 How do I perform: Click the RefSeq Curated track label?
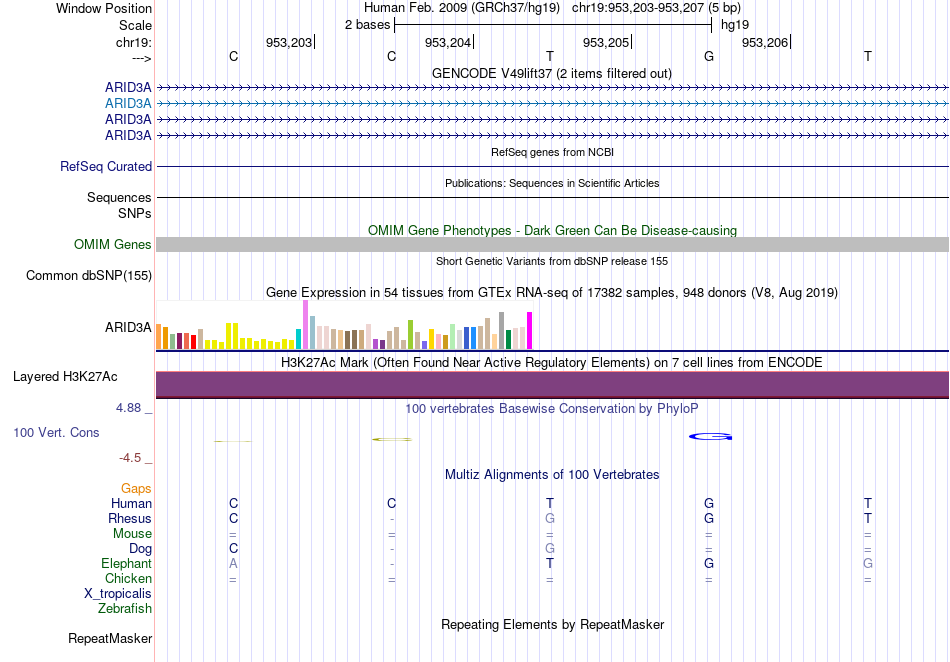106,167
